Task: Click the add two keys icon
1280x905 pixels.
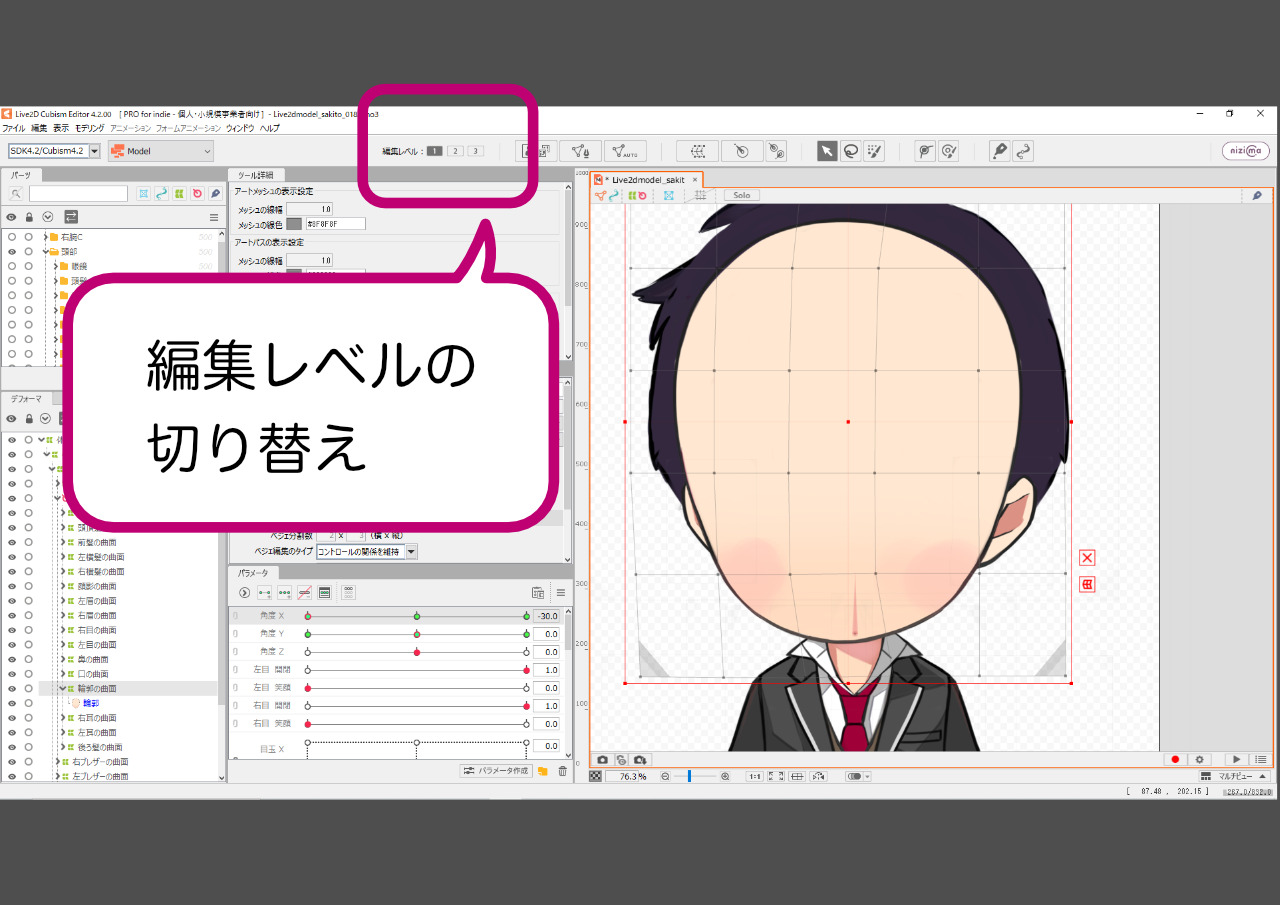Action: (x=264, y=592)
